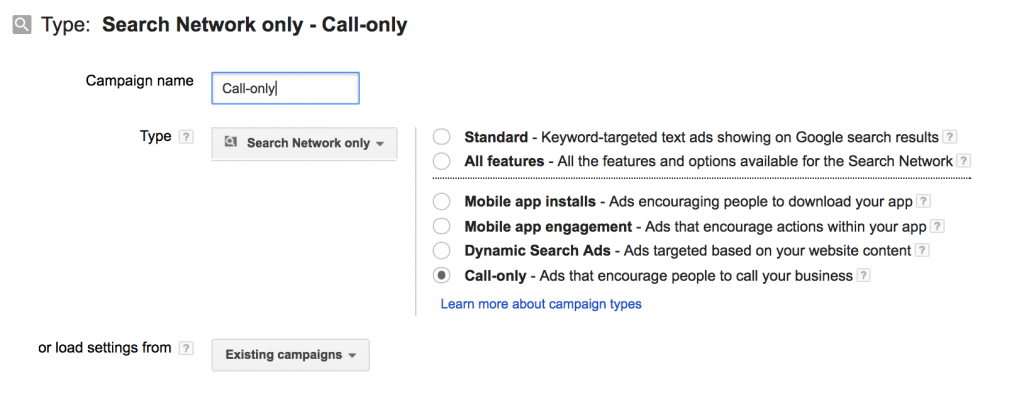This screenshot has width=1024, height=413.
Task: Open help for Mobile app installs
Action: pyautogui.click(x=923, y=201)
